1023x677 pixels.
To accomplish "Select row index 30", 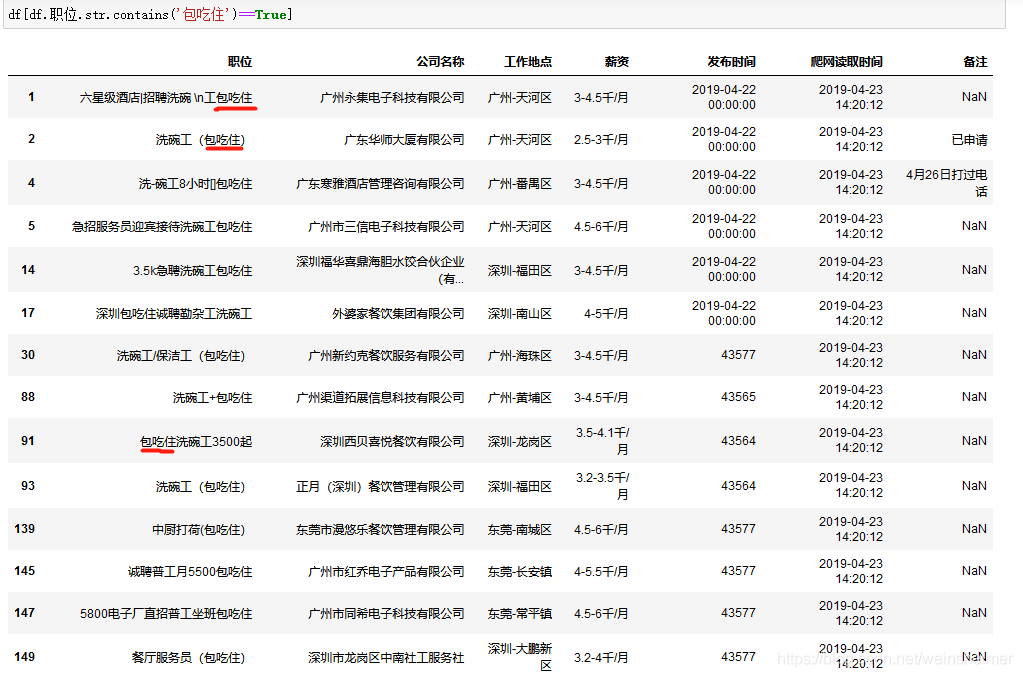I will point(28,355).
